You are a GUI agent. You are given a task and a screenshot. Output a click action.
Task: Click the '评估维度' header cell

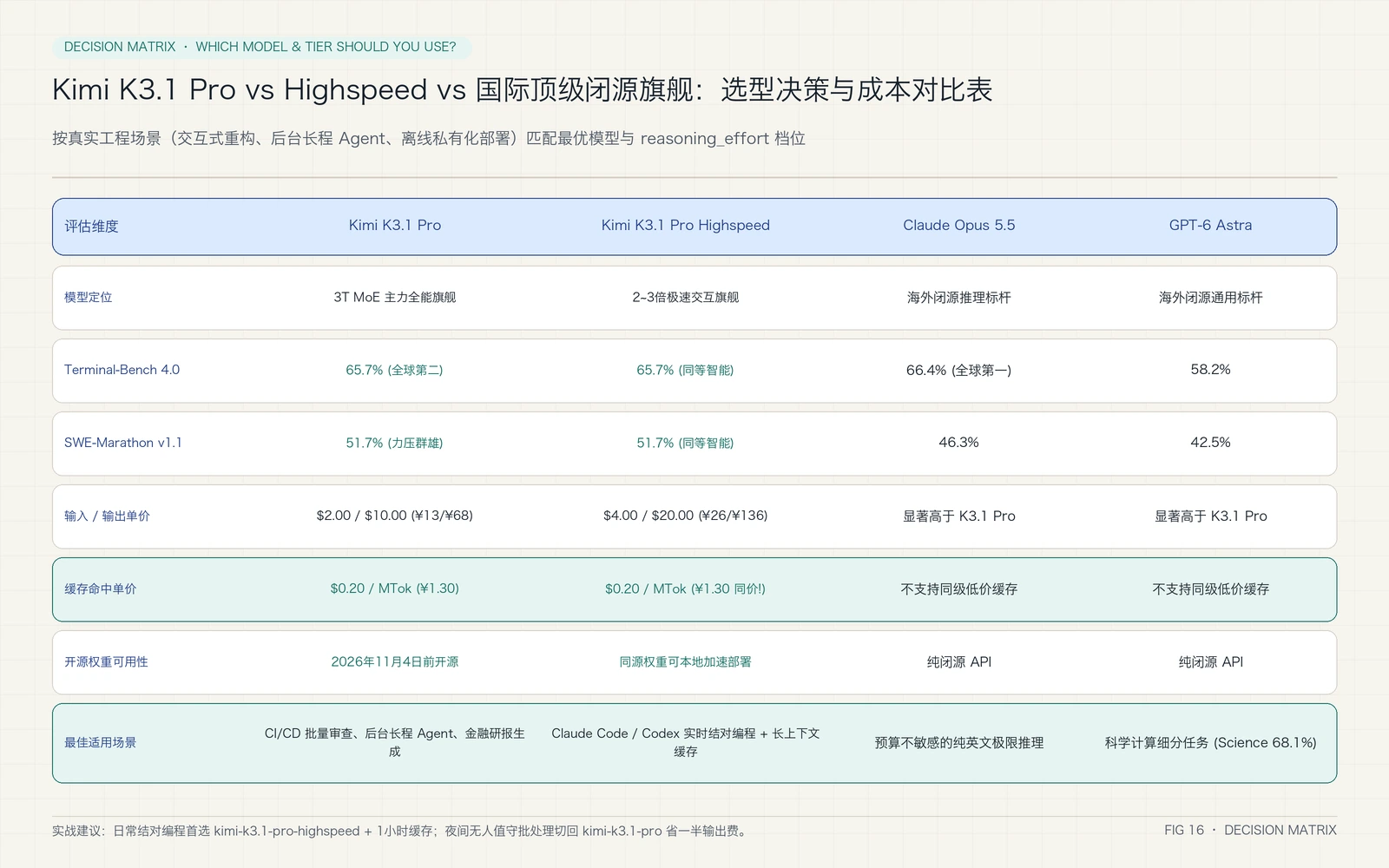[x=91, y=227]
